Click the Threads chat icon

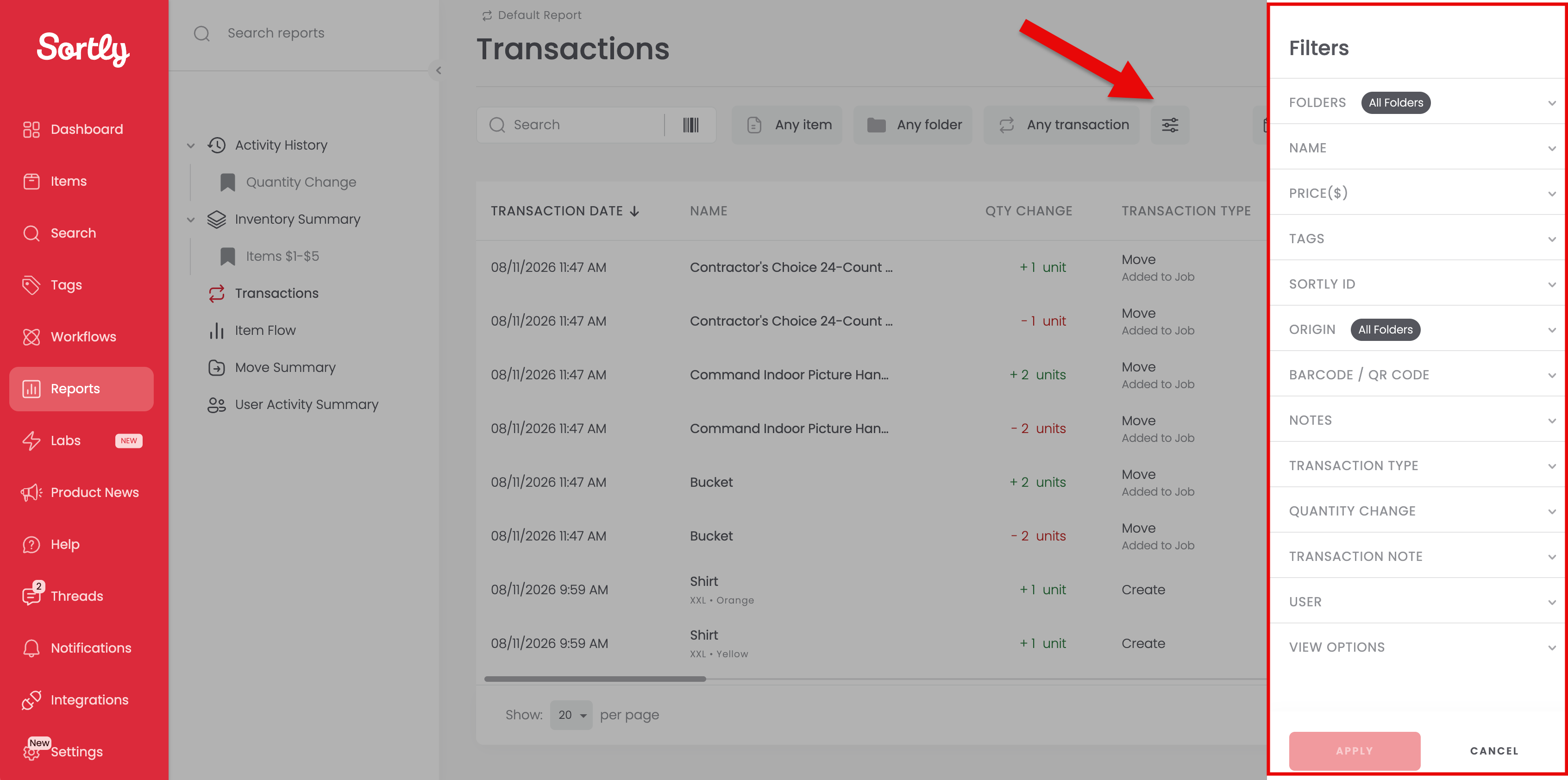tap(31, 596)
